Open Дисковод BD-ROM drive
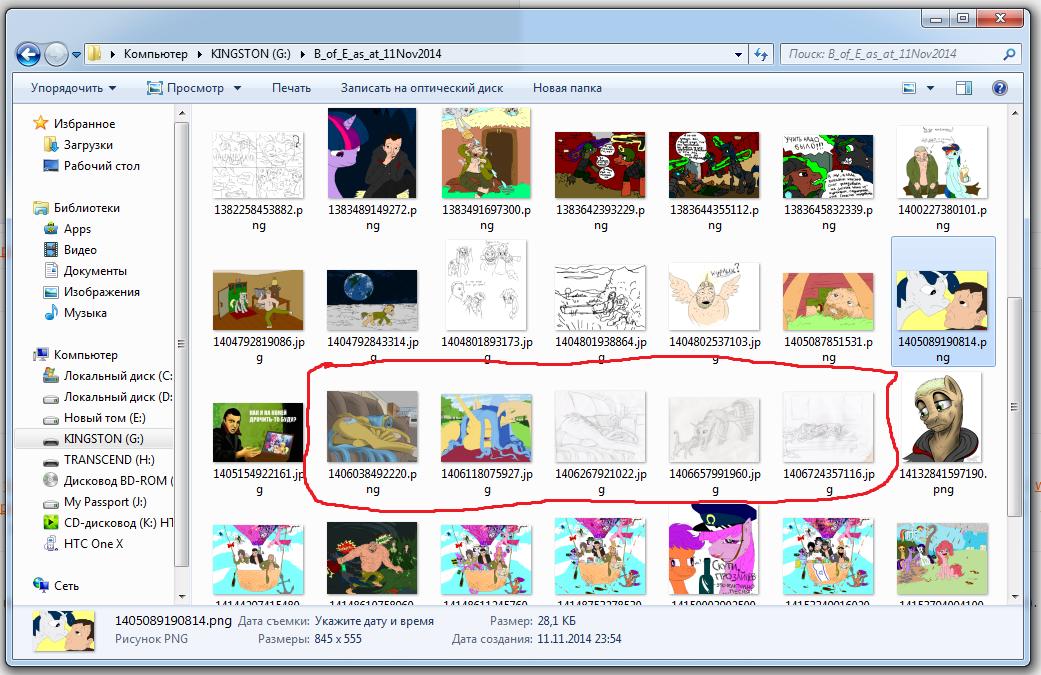Screen dimensions: 1041x675 tap(118, 481)
